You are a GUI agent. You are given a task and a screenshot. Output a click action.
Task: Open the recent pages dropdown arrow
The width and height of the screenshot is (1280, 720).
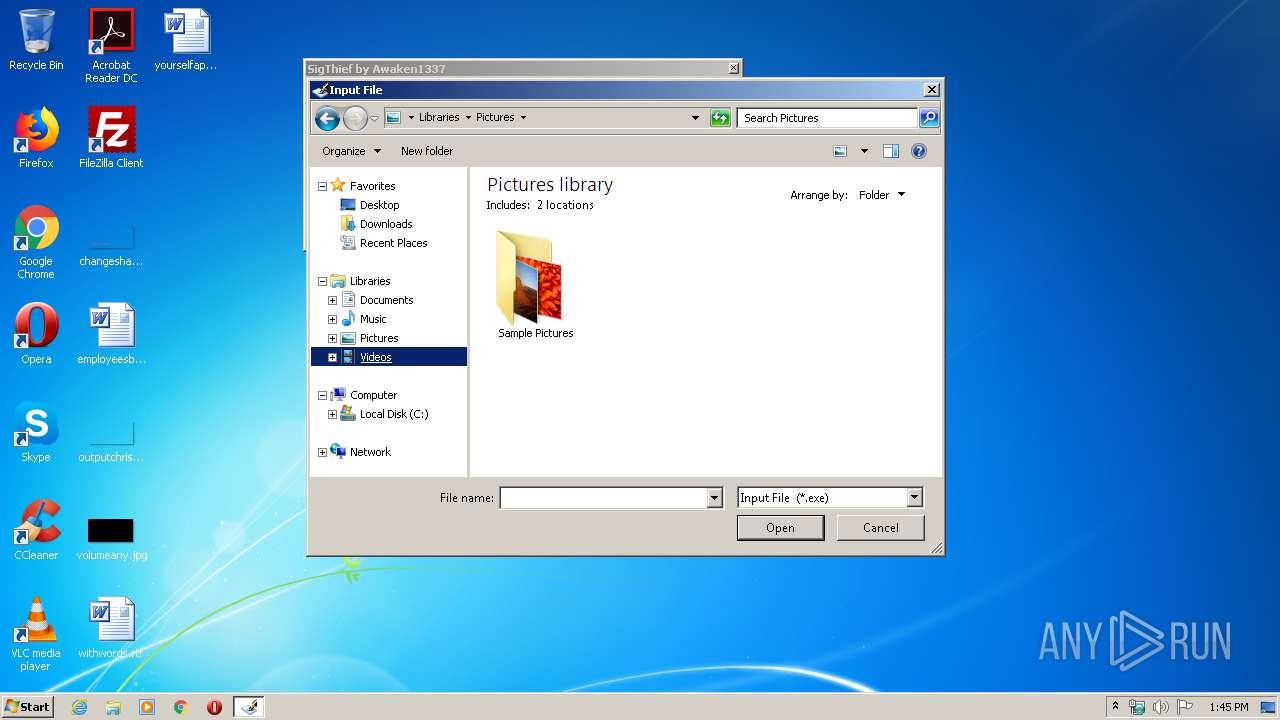(x=374, y=118)
